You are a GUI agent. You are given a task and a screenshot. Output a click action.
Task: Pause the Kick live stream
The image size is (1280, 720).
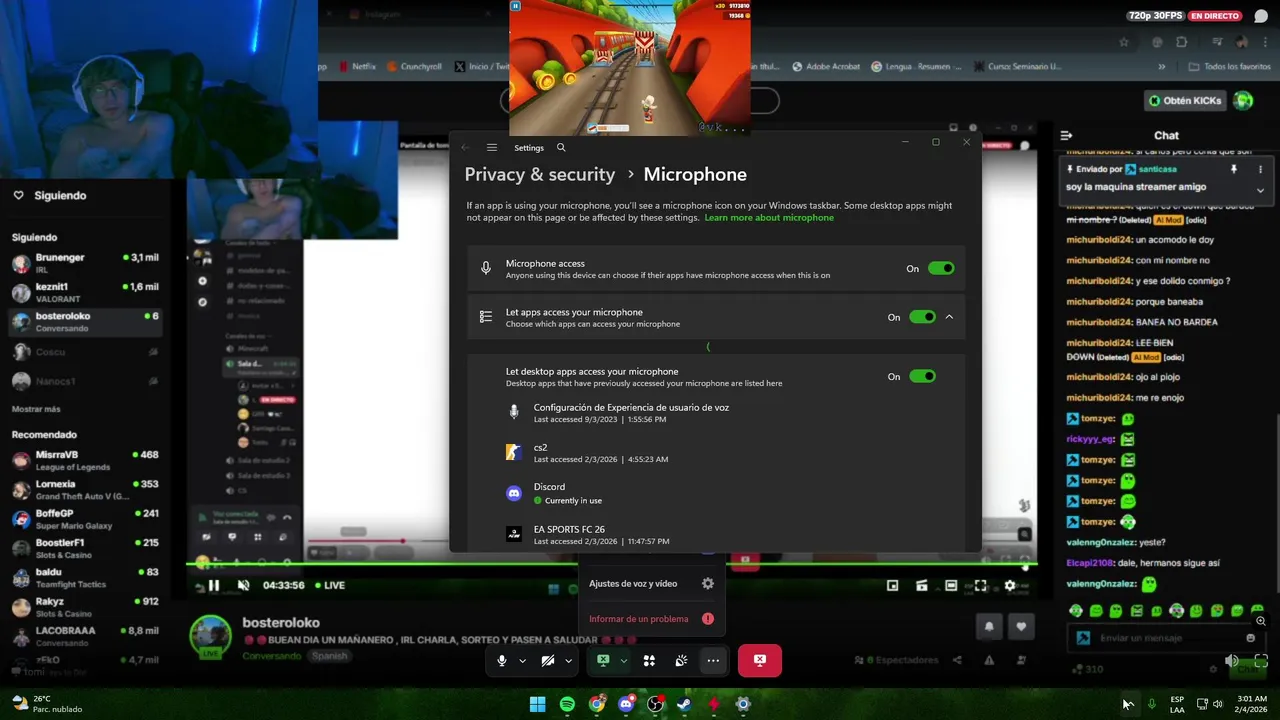coord(214,585)
